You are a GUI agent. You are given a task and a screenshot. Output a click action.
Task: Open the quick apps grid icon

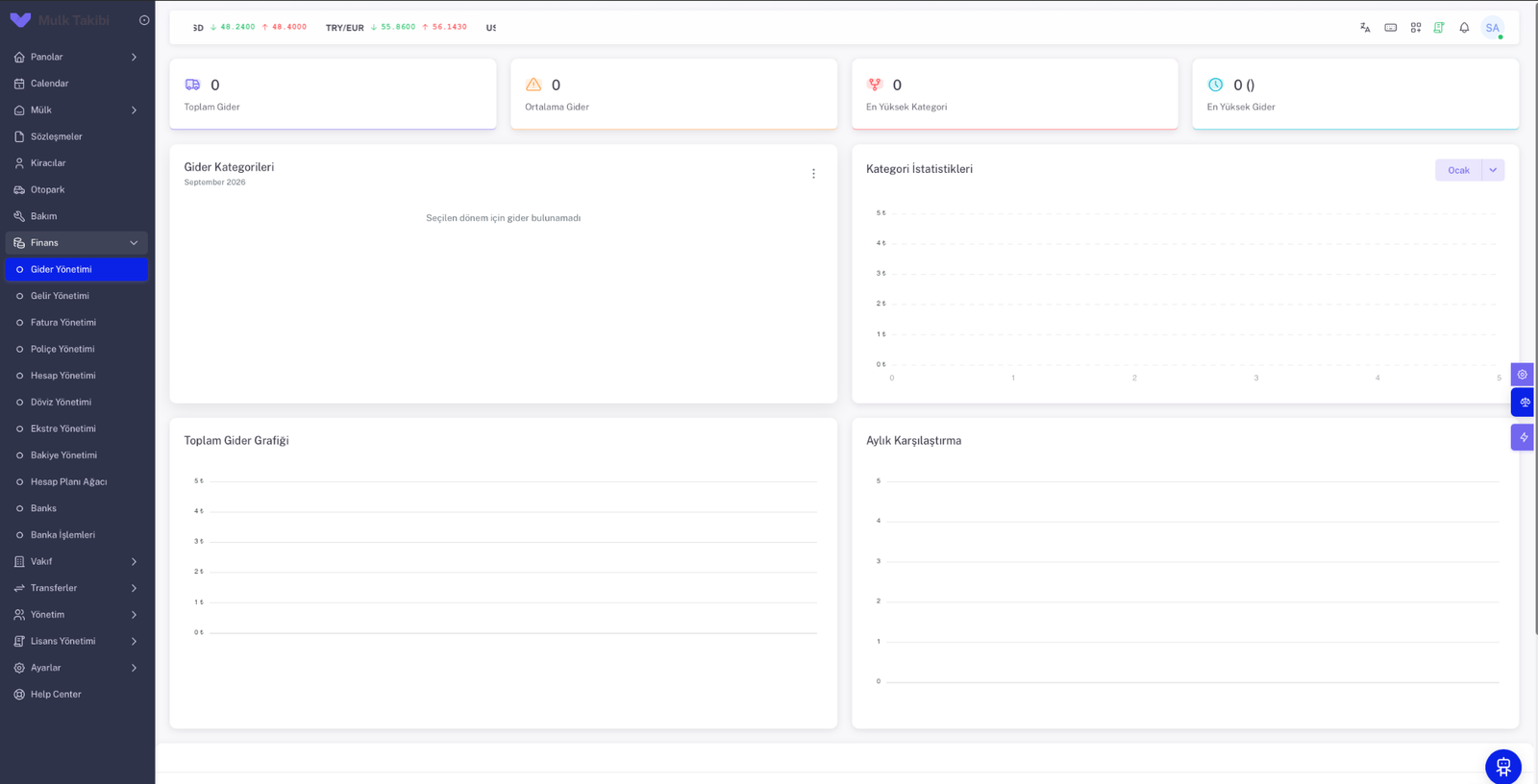[1416, 28]
